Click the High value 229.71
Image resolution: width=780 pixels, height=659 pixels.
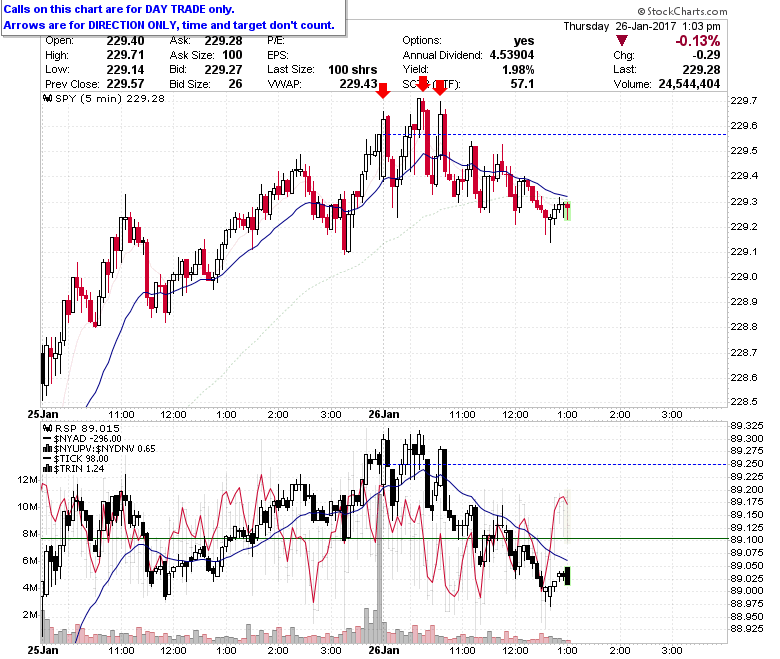125,55
